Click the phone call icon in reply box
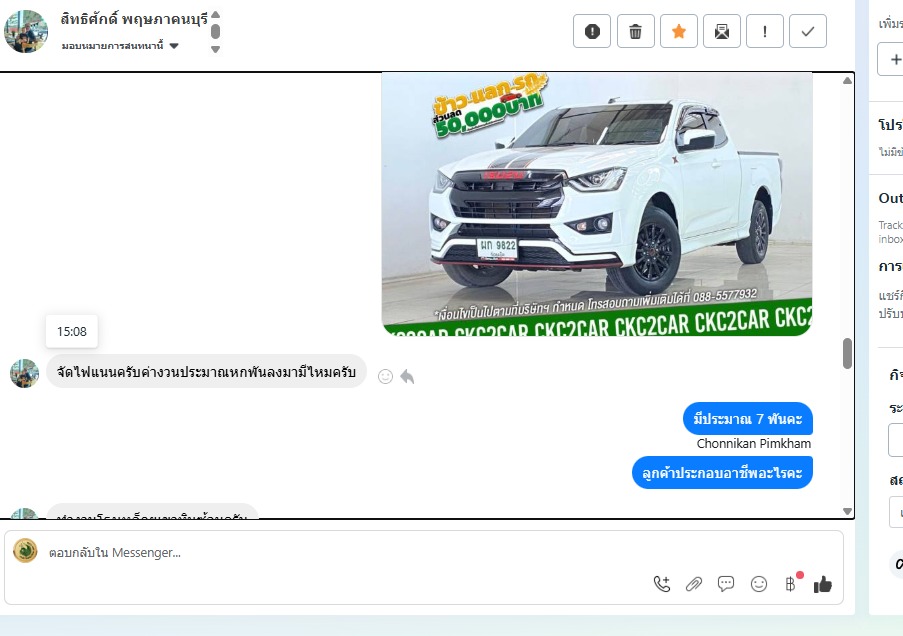 (x=662, y=584)
